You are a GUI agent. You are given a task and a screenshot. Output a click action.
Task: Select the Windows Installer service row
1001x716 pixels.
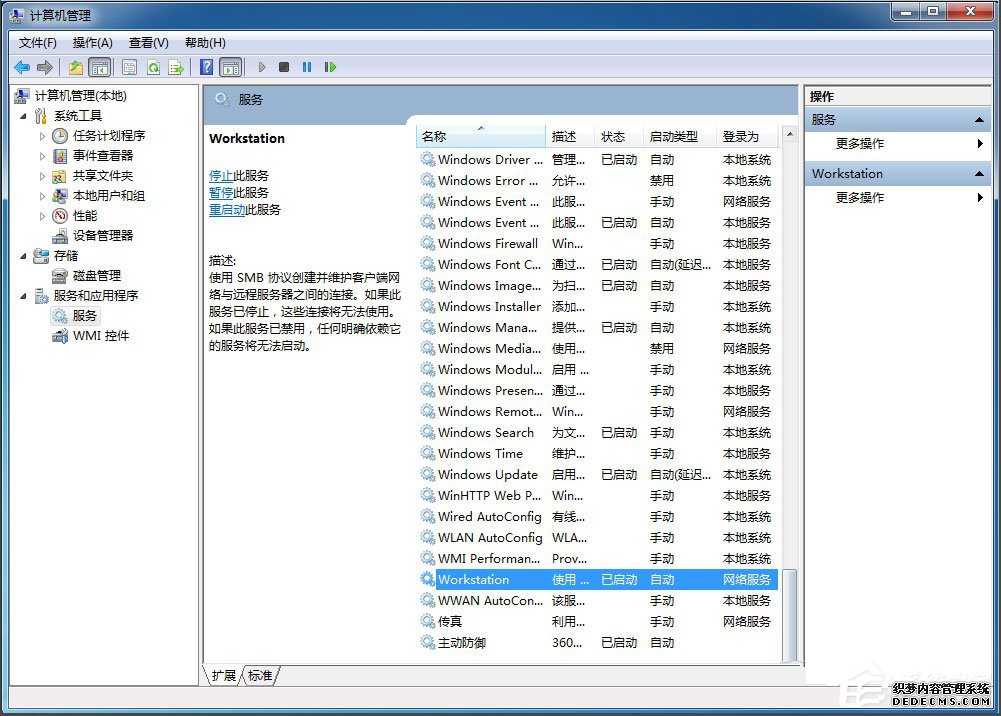point(598,307)
